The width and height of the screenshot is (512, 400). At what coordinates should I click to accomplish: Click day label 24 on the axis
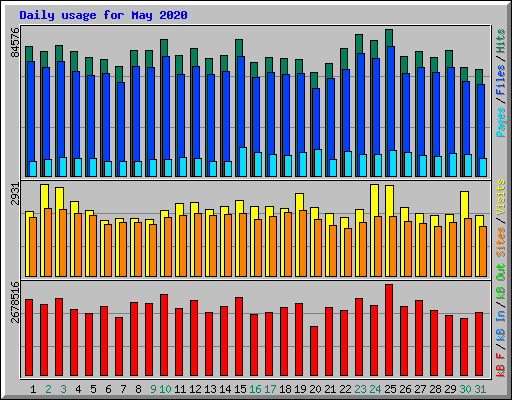(375, 389)
